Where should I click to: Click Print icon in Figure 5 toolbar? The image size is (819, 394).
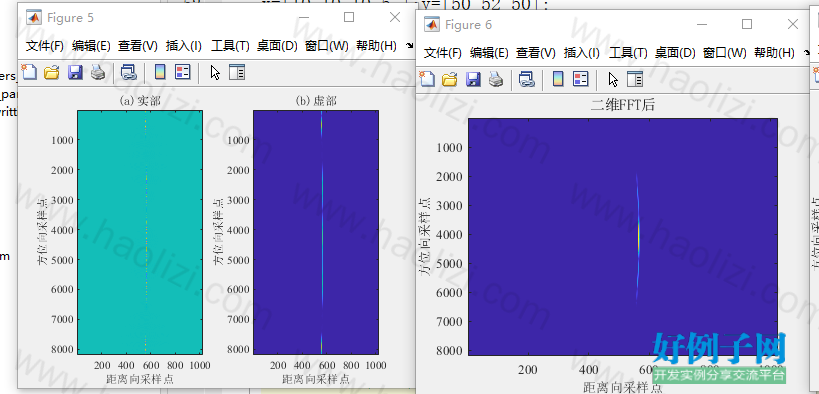tap(98, 72)
